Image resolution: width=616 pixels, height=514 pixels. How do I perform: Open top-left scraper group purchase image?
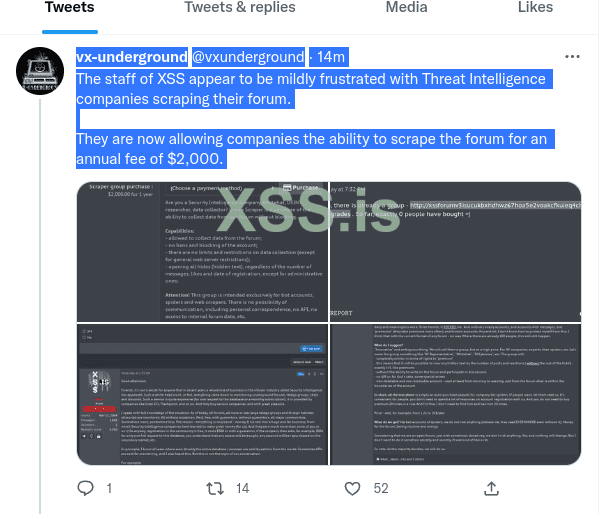[202, 251]
